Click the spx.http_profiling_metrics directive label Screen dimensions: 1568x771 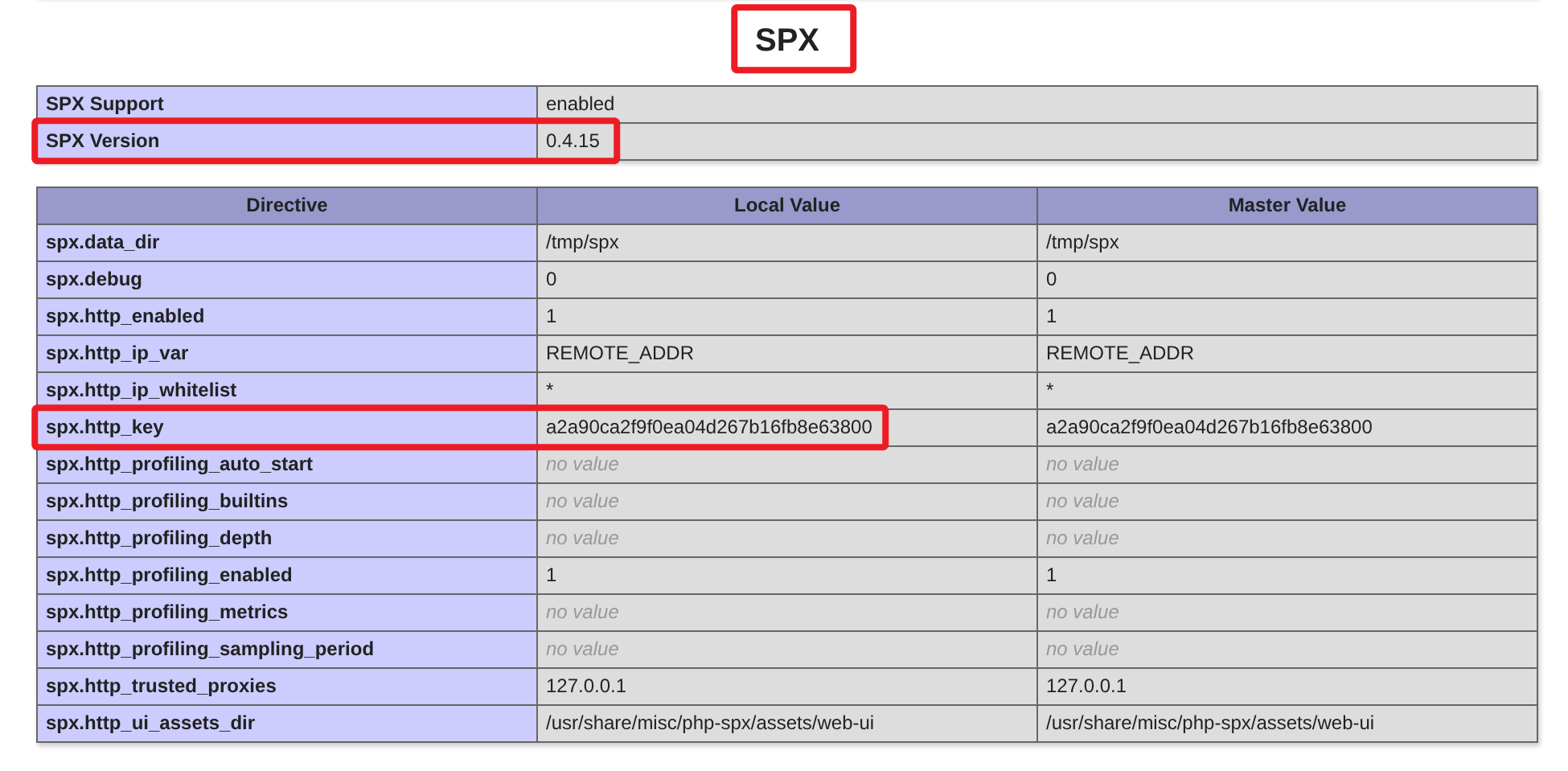pos(166,612)
